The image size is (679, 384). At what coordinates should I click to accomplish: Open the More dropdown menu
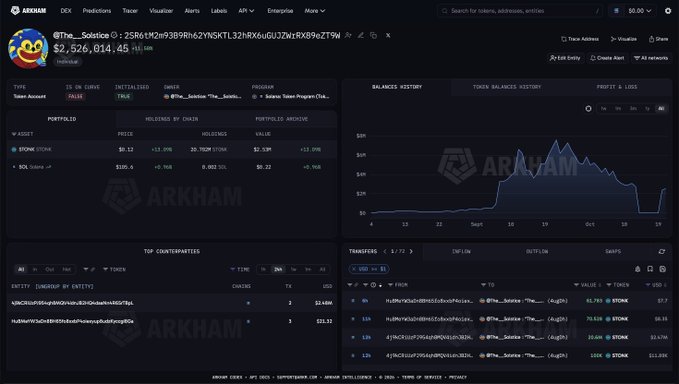click(x=314, y=11)
